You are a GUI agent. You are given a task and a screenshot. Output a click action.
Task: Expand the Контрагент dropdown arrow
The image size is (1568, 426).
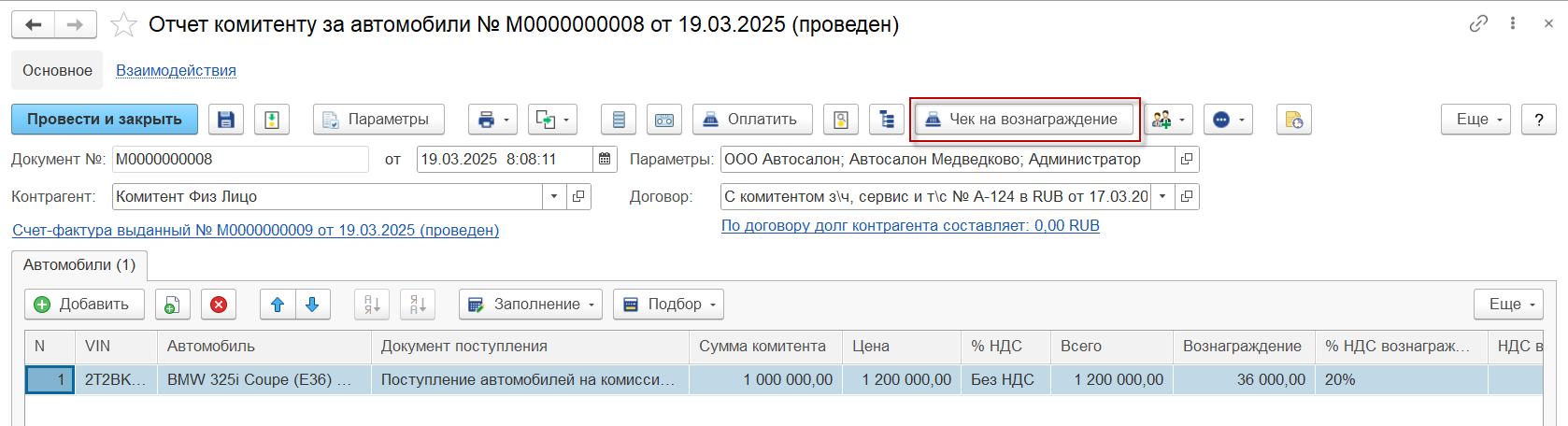coord(554,197)
